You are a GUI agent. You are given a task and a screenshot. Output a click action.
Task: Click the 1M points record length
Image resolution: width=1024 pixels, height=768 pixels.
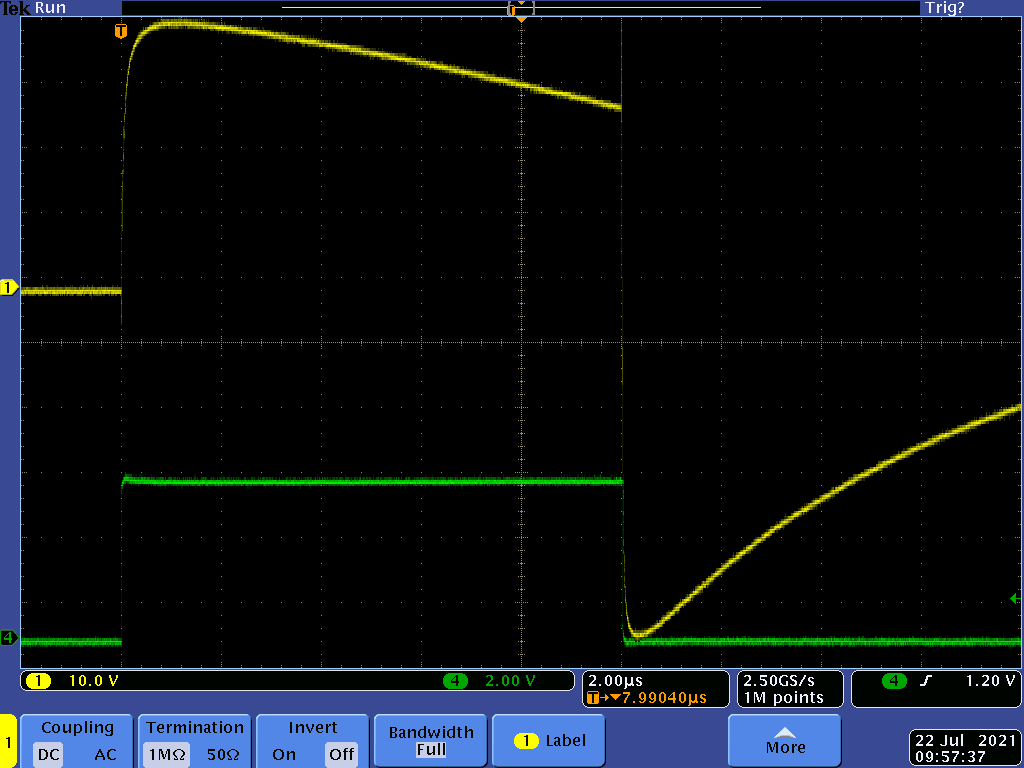click(784, 697)
